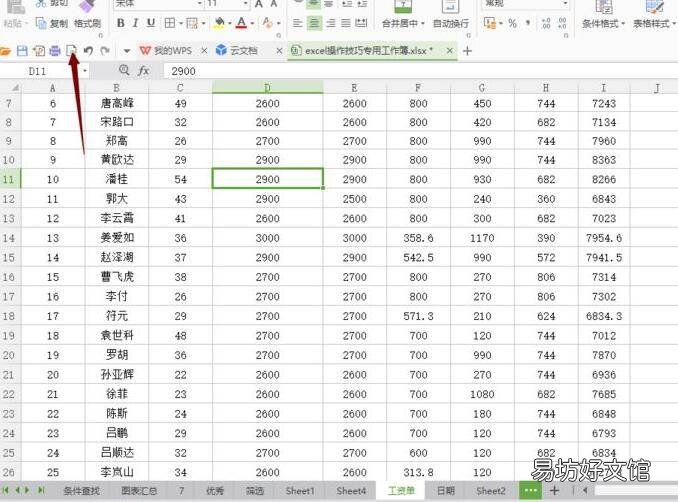Click the formula bar showing 2900

[419, 71]
